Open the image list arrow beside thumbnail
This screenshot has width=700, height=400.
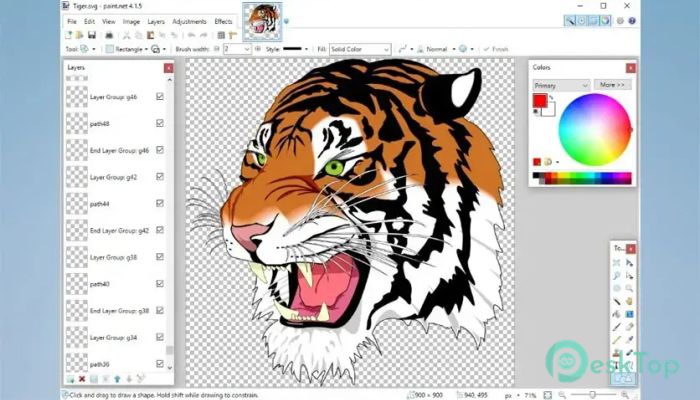coord(286,21)
